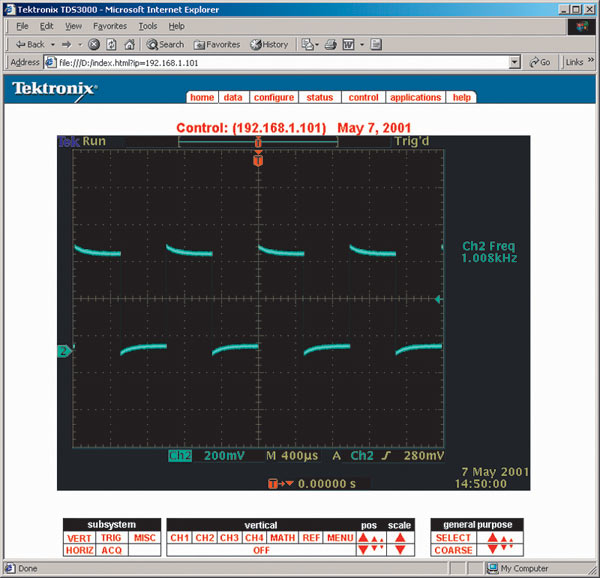The height and width of the screenshot is (578, 600).
Task: Click the general purpose COARSE button
Action: click(x=453, y=550)
